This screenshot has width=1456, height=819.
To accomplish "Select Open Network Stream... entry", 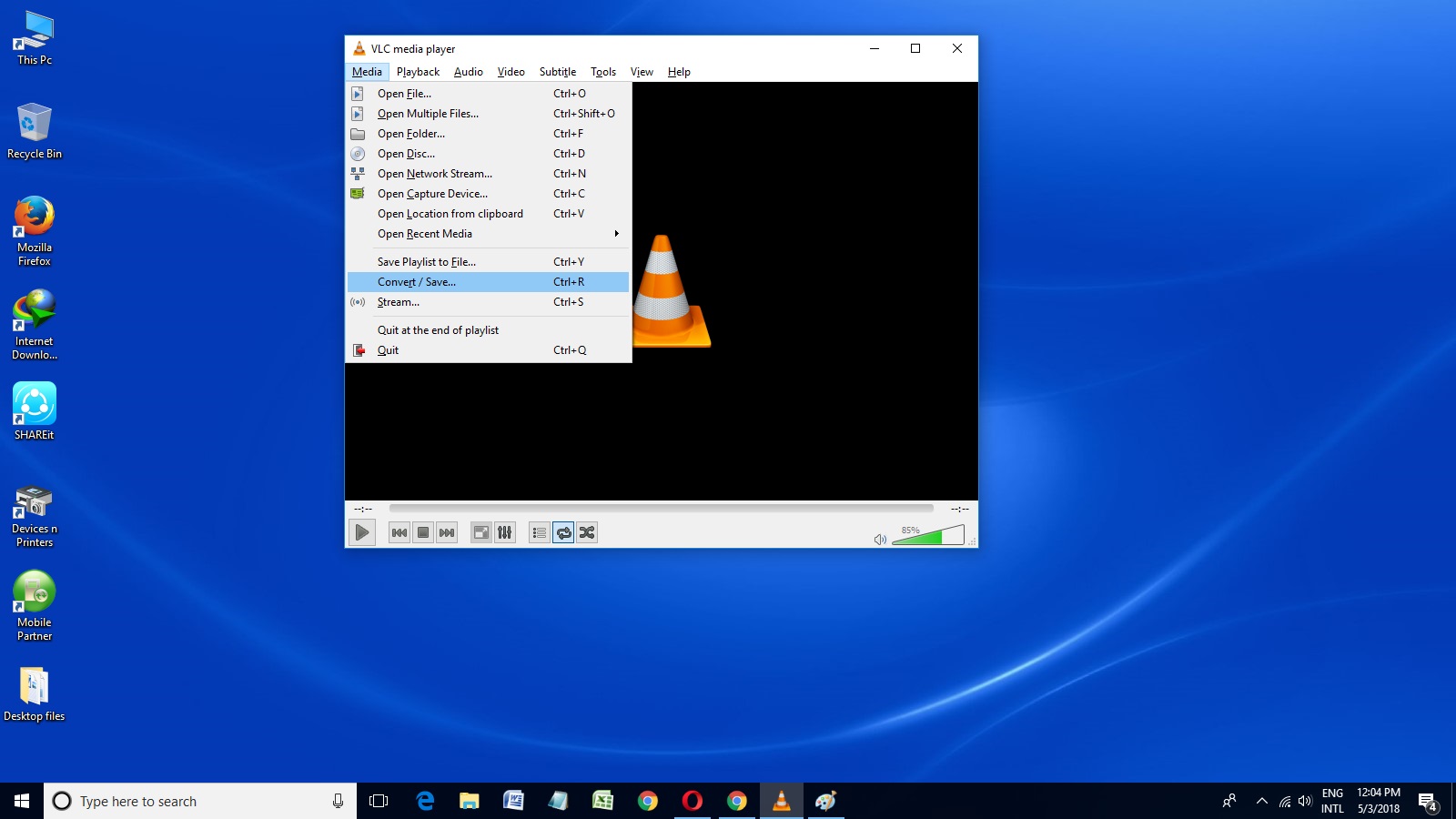I will click(489, 174).
